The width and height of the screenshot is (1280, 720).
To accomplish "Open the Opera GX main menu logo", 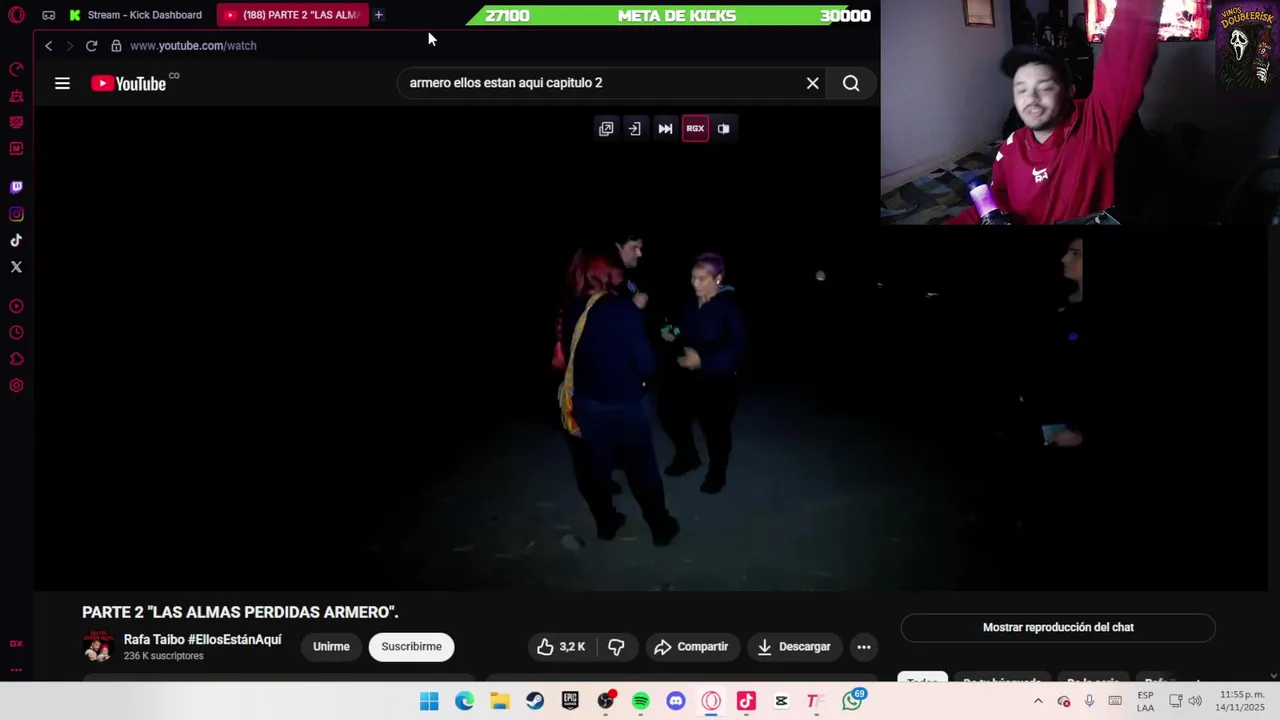I will coord(16,15).
